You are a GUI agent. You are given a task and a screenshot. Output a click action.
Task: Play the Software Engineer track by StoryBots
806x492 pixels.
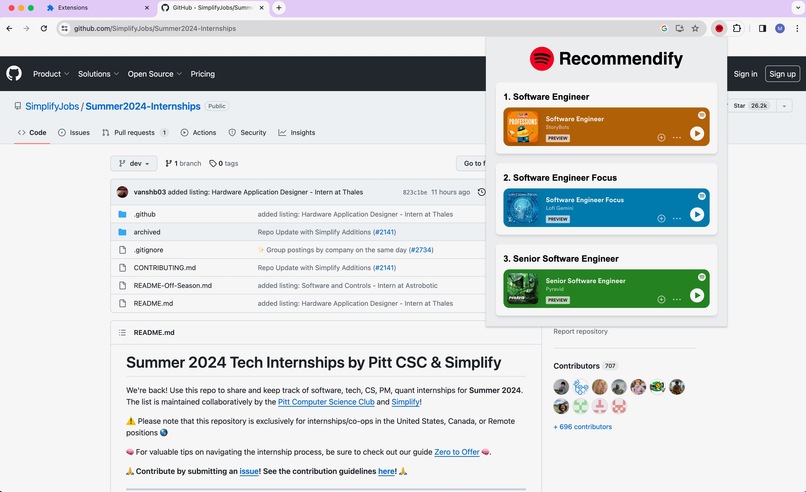click(x=697, y=134)
